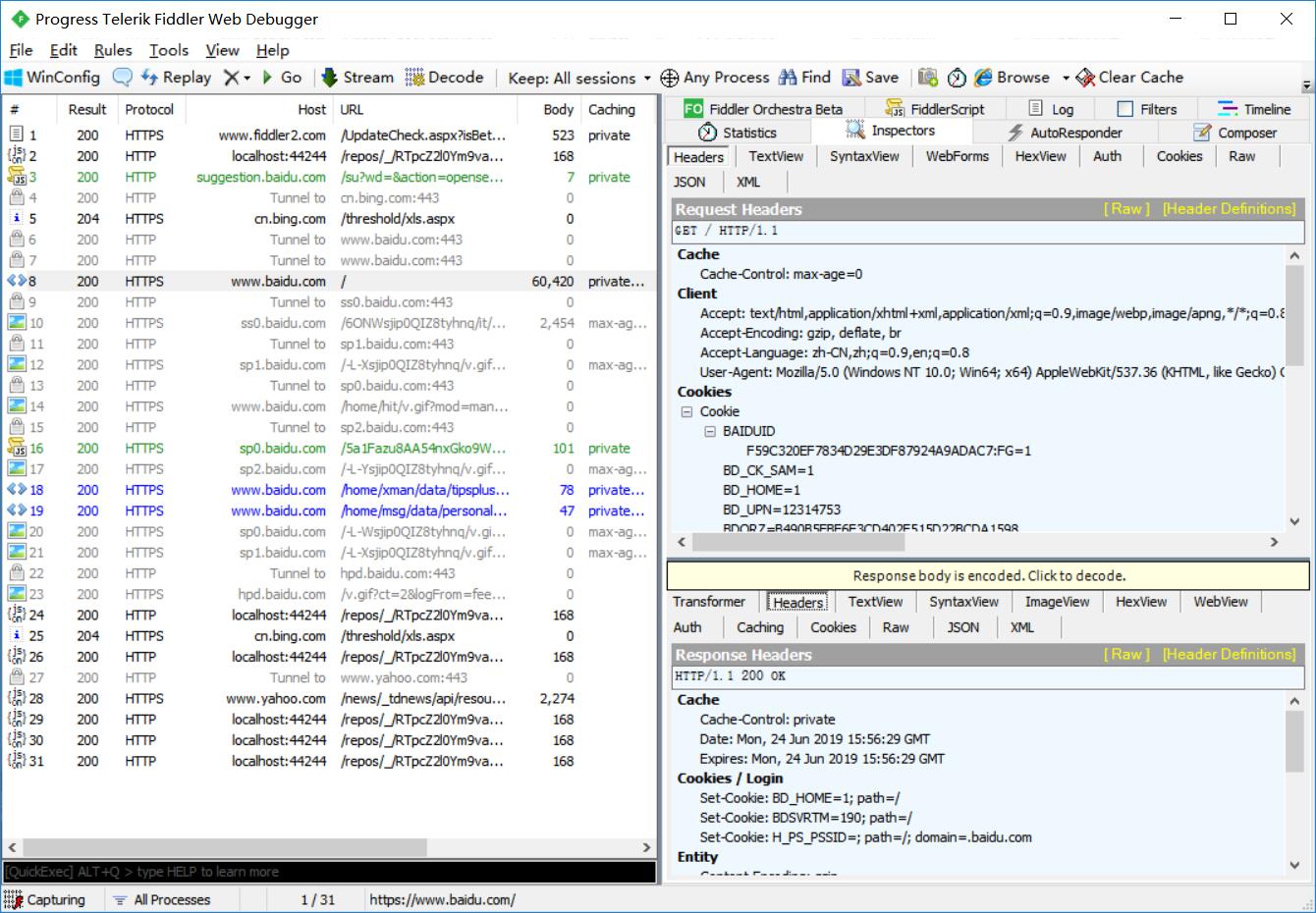Open the Help menu

pos(273,50)
